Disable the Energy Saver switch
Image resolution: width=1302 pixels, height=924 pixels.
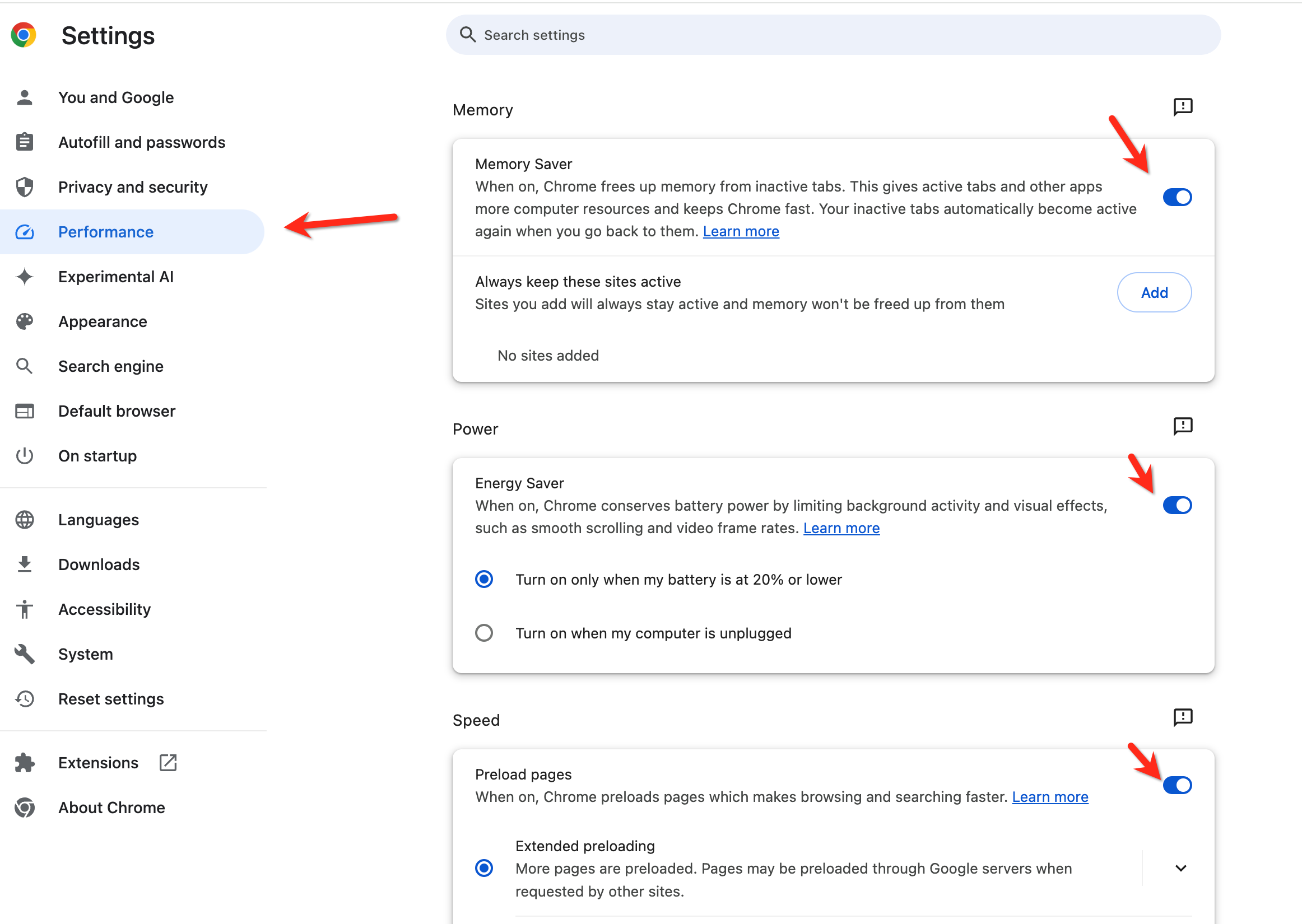click(x=1177, y=505)
